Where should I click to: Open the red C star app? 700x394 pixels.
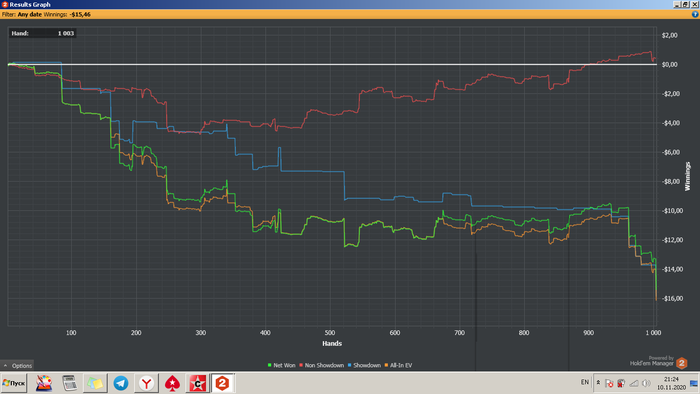click(x=198, y=383)
